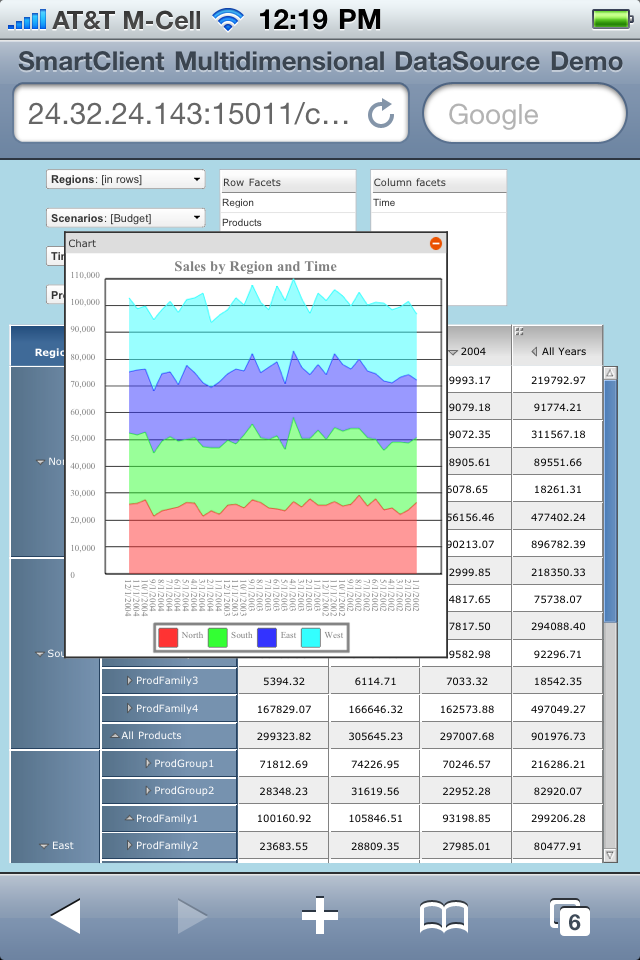
Task: Open the Regions [in rows] dropdown
Action: [x=126, y=179]
